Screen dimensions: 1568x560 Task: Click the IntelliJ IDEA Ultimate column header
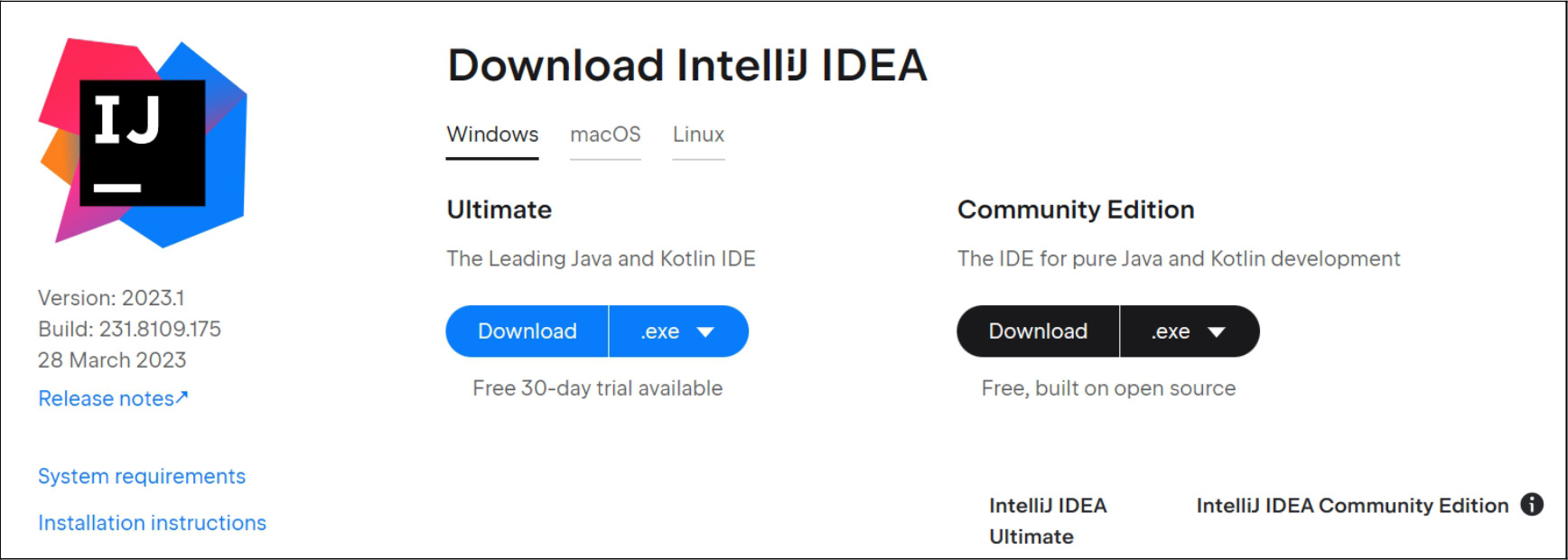(x=1048, y=520)
